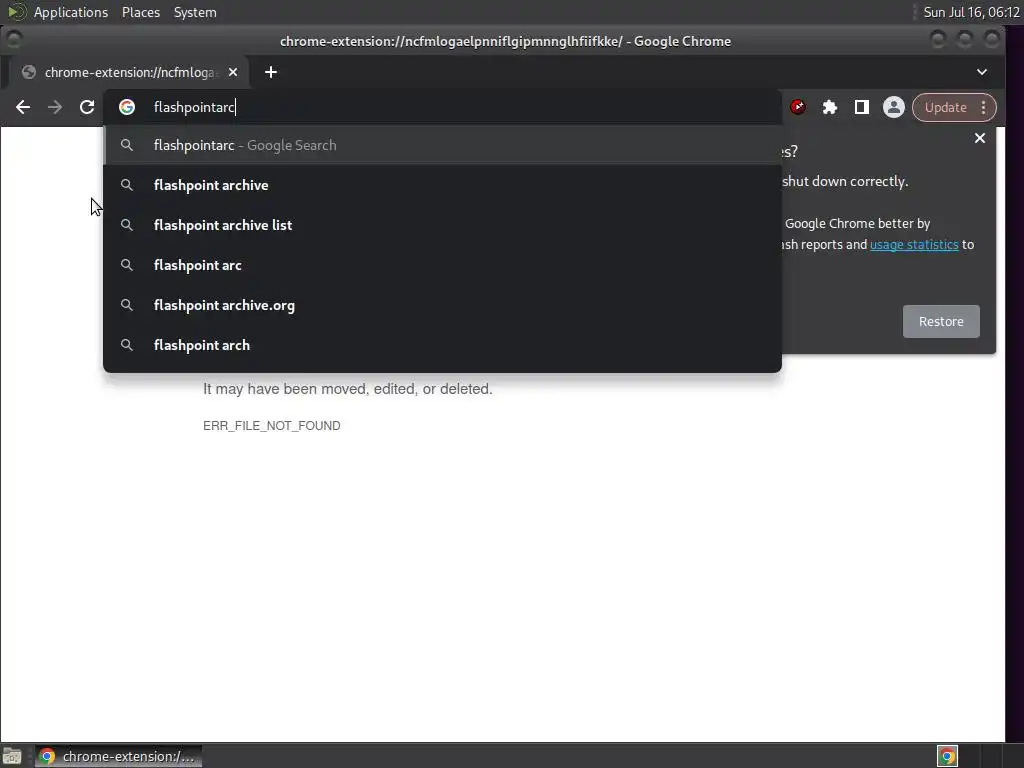
Task: Click the forward navigation arrow
Action: [x=55, y=107]
